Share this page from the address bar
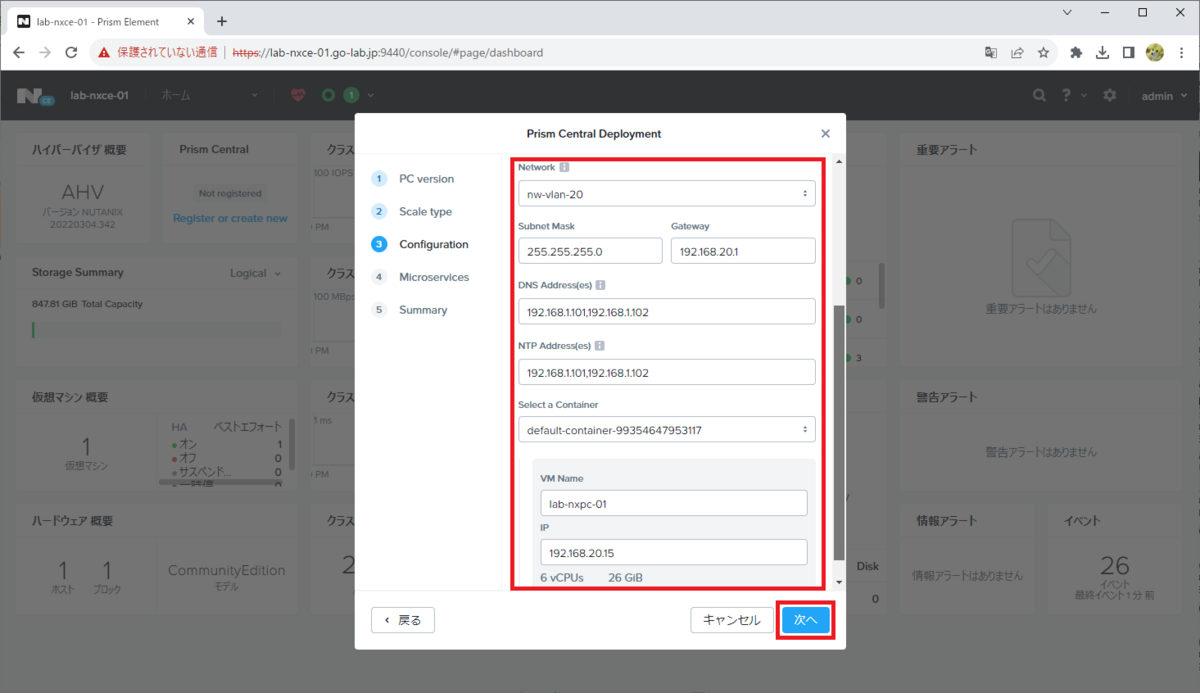Screen dimensions: 1200x693 [1017, 52]
